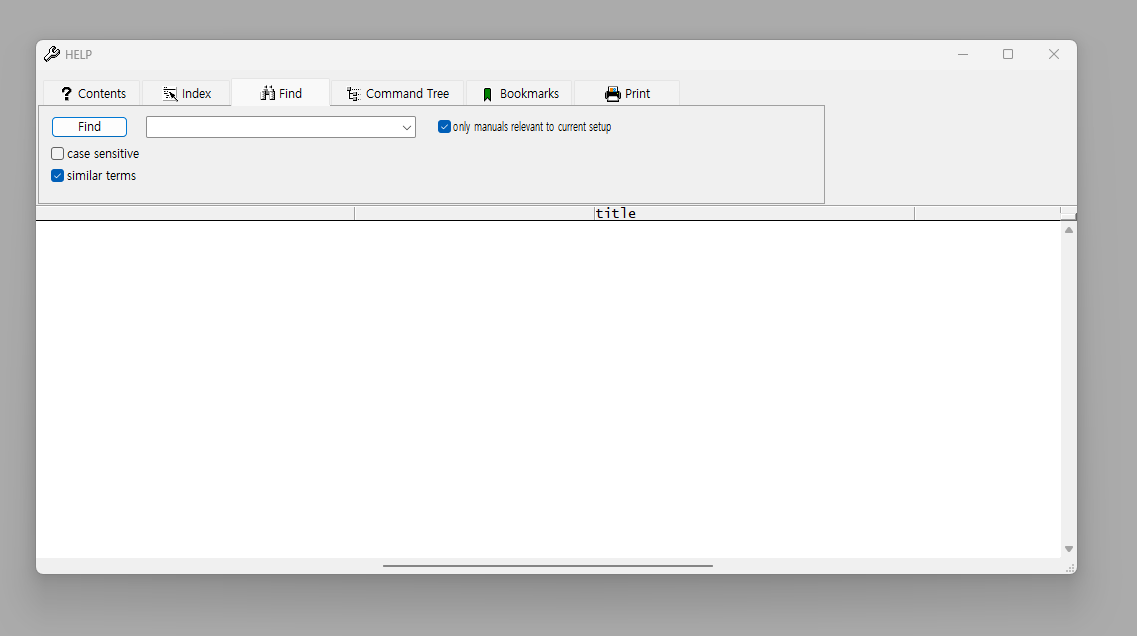Viewport: 1137px width, 636px height.
Task: Uncheck the similar terms checkbox
Action: click(x=58, y=176)
